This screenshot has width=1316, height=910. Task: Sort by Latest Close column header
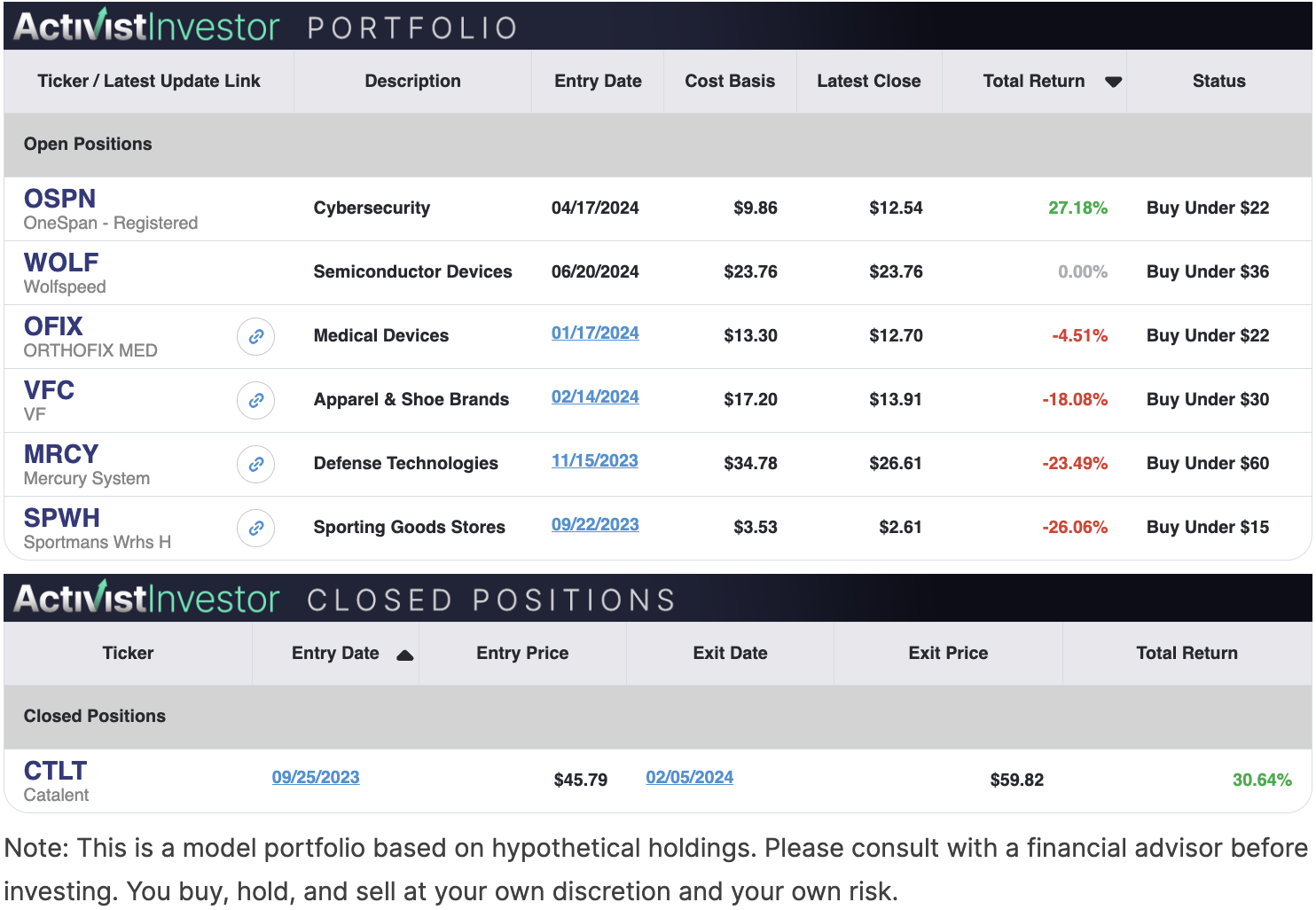[868, 82]
